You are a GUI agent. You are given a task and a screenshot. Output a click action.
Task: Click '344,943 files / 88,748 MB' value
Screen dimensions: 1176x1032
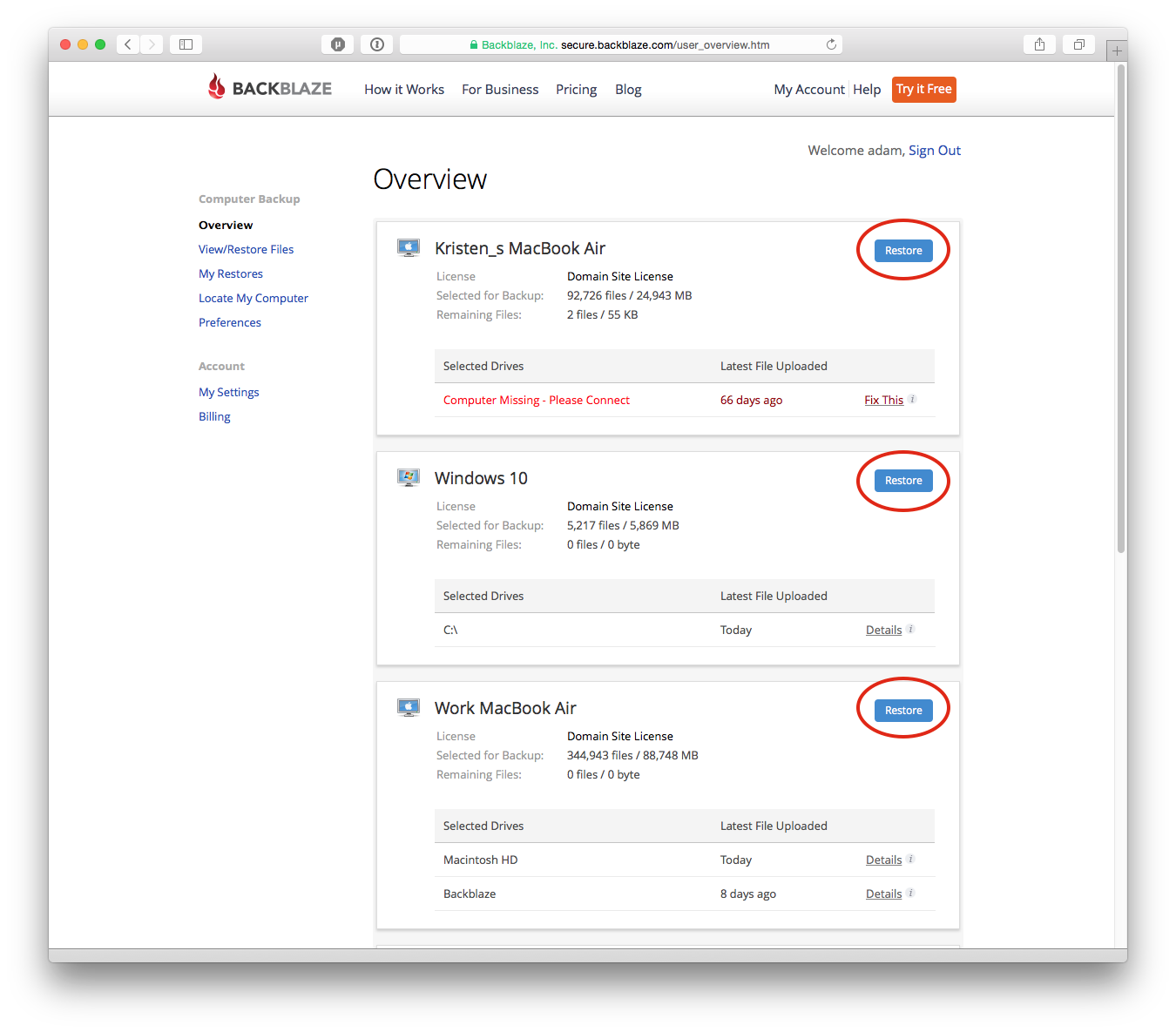pyautogui.click(x=632, y=755)
